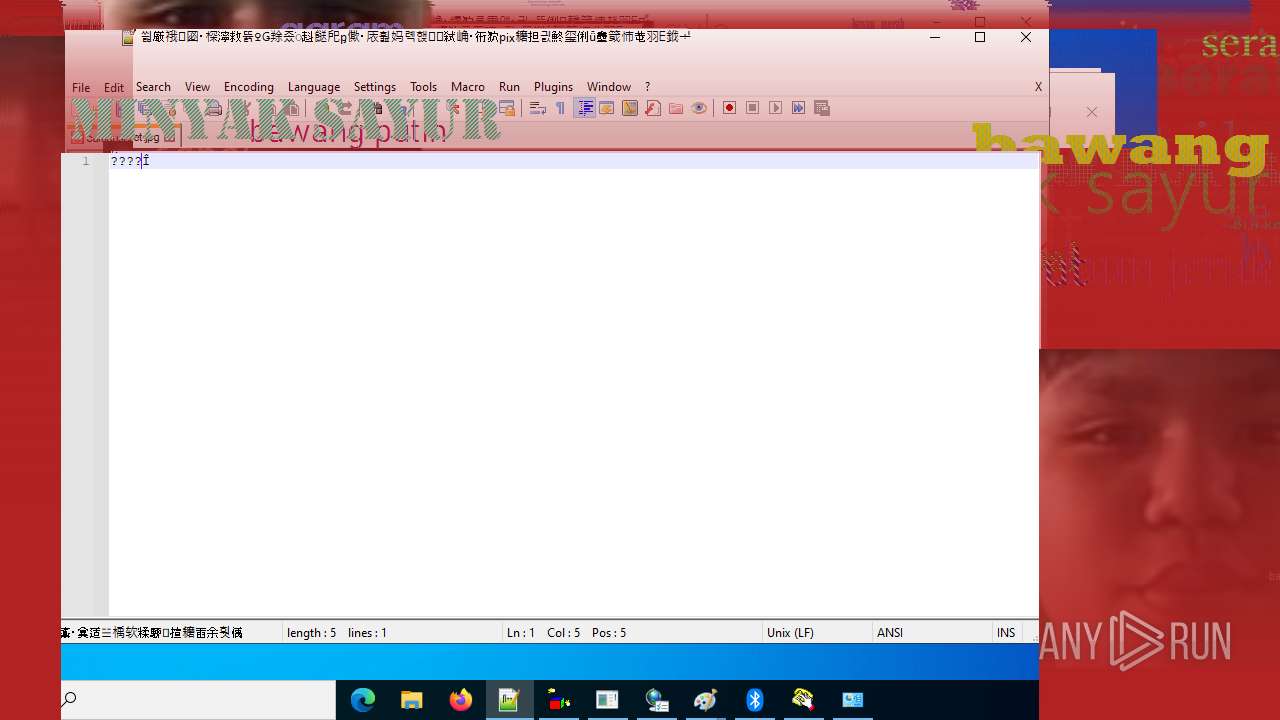Toggle INS insert mode in status bar

(x=1006, y=633)
